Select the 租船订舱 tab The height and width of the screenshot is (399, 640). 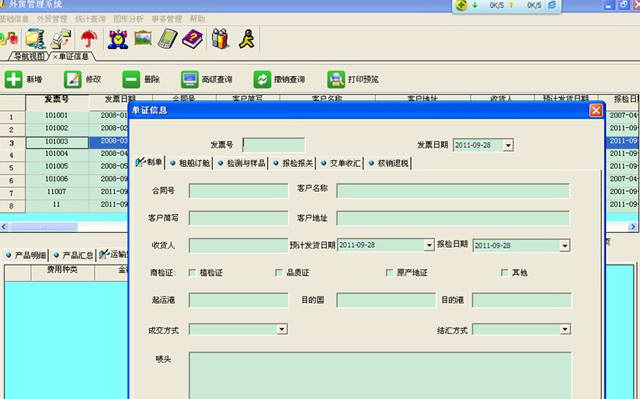pyautogui.click(x=190, y=163)
